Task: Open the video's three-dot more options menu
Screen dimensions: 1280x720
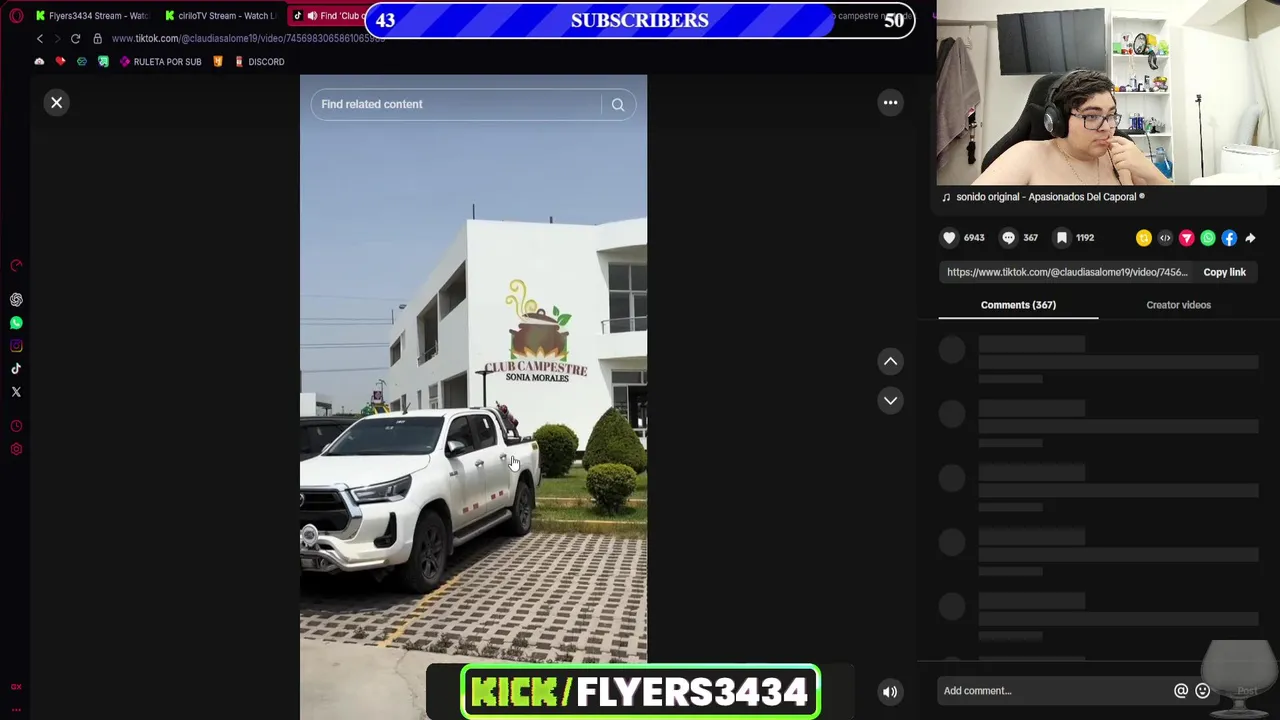Action: click(890, 103)
